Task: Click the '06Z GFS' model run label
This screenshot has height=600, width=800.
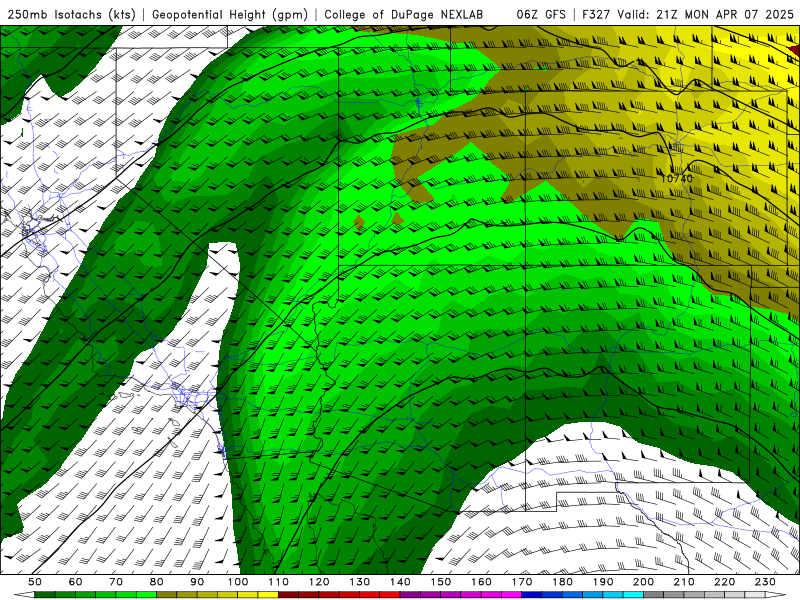Action: tap(541, 15)
